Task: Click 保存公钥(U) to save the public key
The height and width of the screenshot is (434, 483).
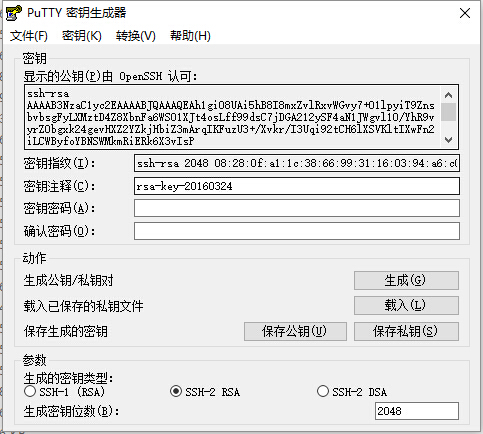Action: [x=295, y=331]
